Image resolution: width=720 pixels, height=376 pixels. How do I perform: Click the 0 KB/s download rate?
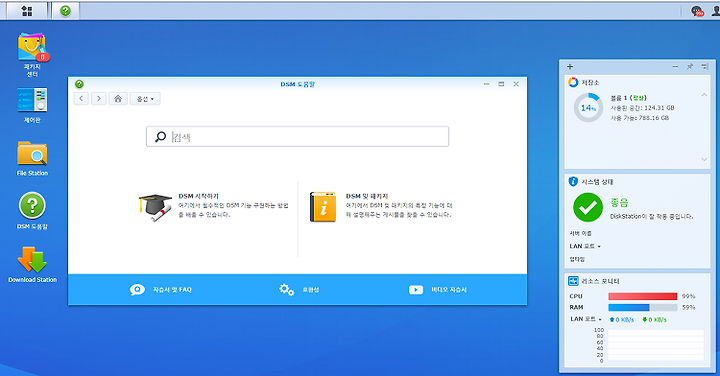654,320
